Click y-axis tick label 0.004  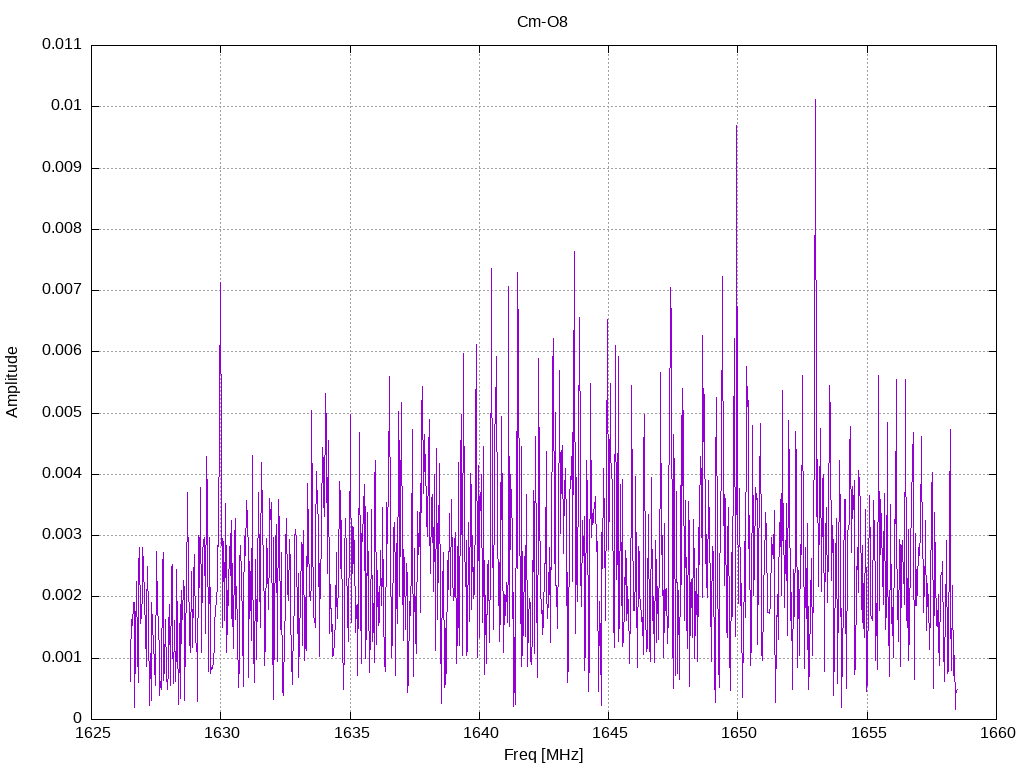62,473
